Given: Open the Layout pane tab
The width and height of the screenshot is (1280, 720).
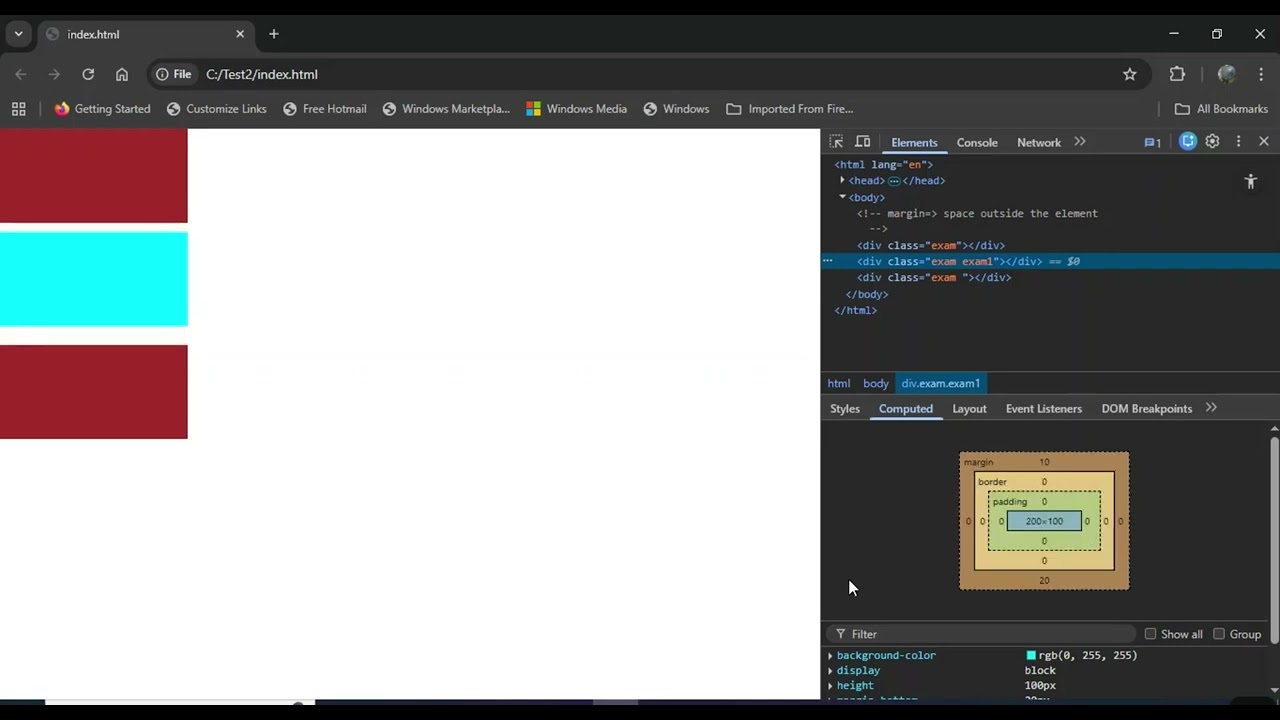Looking at the screenshot, I should pos(969,409).
